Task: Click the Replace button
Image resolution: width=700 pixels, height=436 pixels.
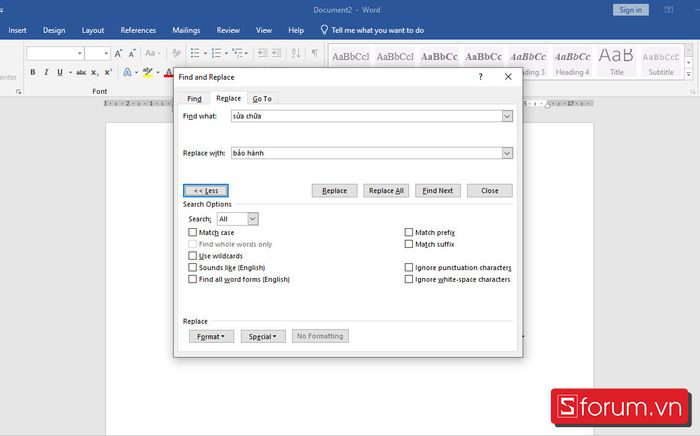Action: tap(334, 191)
